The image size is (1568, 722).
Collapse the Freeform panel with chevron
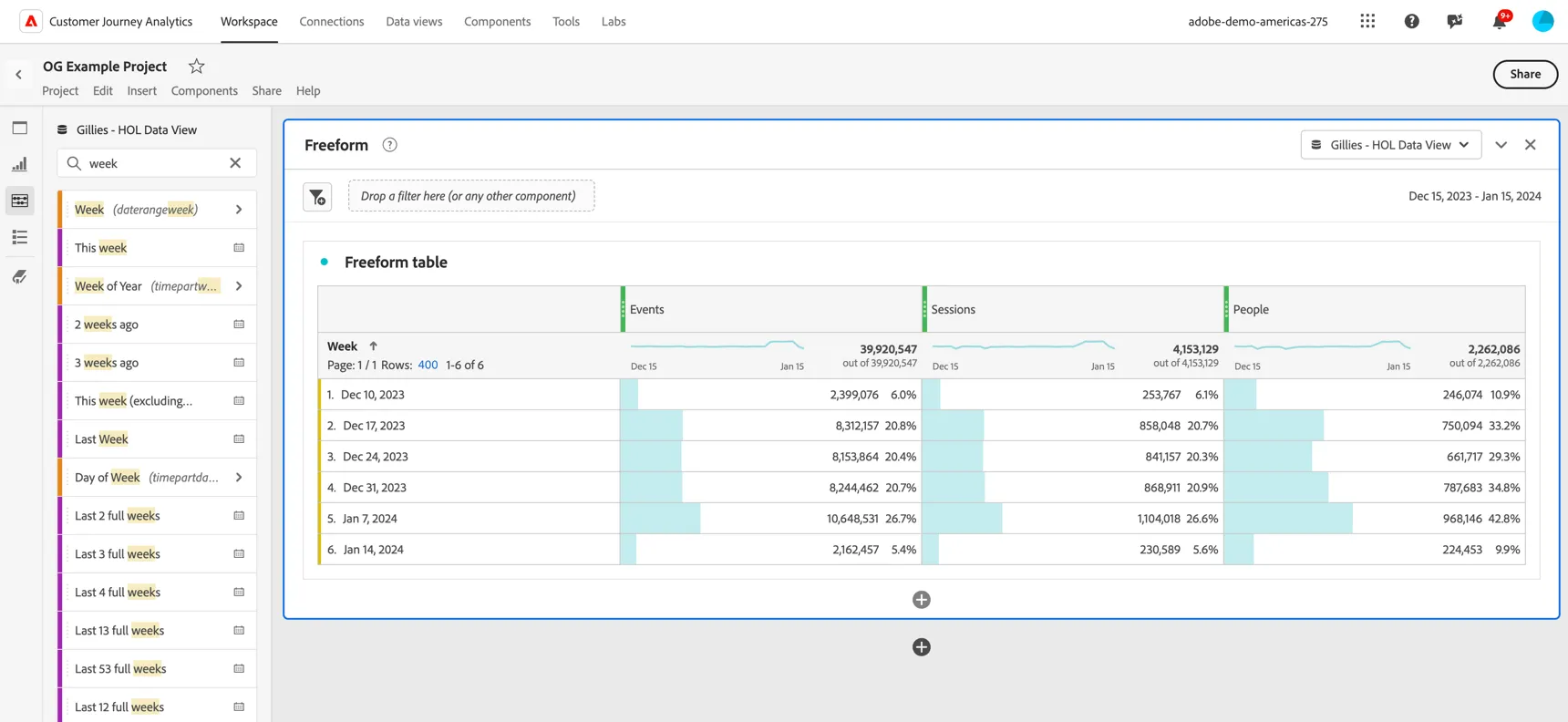[1501, 145]
